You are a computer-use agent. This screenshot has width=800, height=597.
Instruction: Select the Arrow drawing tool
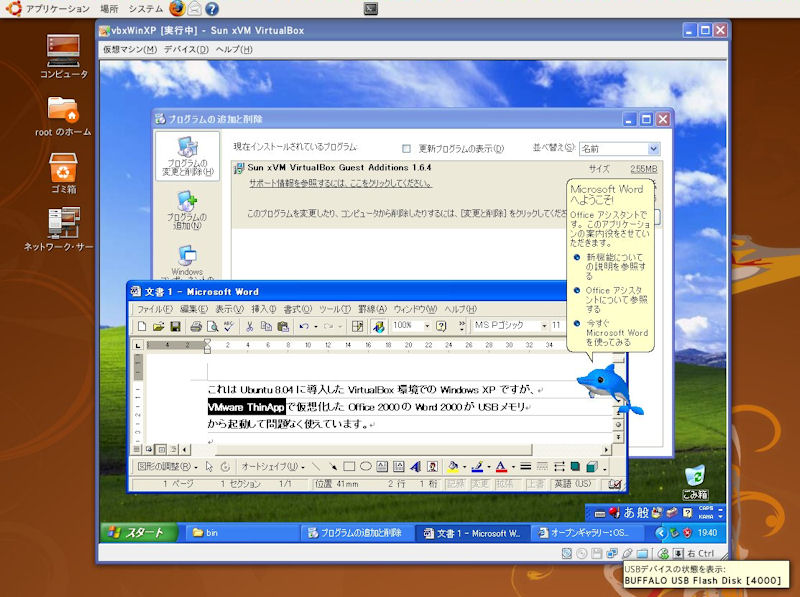pyautogui.click(x=333, y=466)
